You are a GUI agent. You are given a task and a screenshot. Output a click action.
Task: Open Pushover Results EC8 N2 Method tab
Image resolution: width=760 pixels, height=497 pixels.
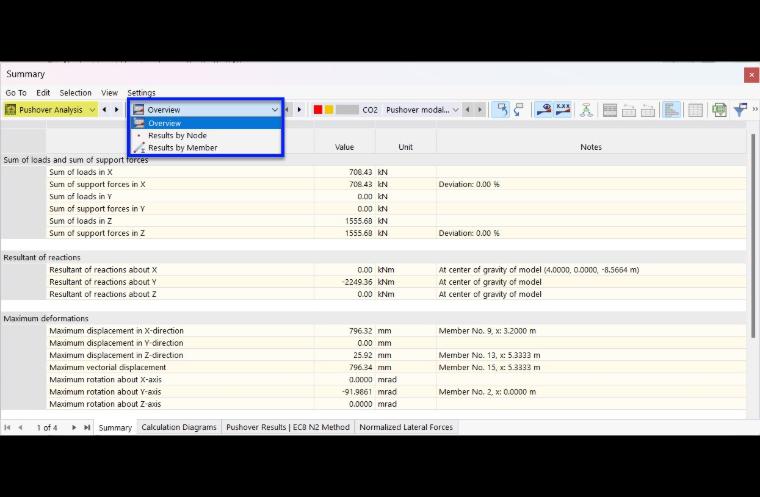[288, 427]
